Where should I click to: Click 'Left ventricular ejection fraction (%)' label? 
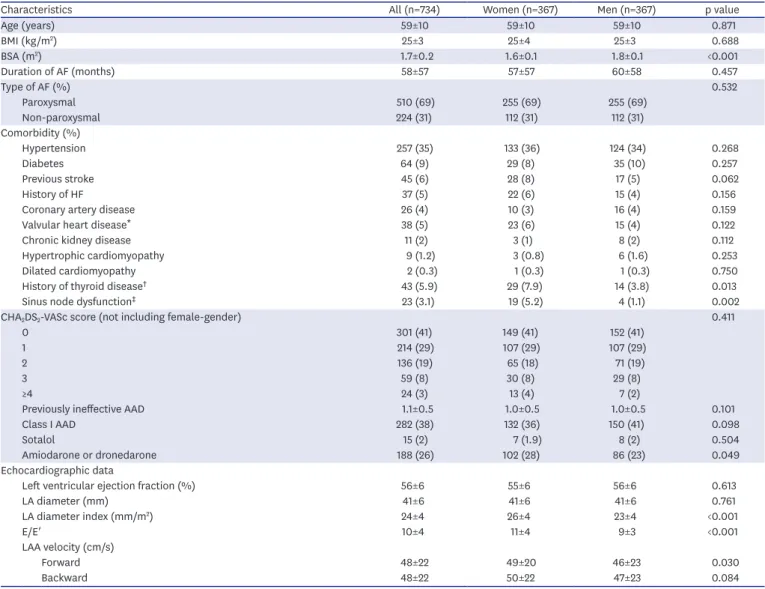(108, 486)
